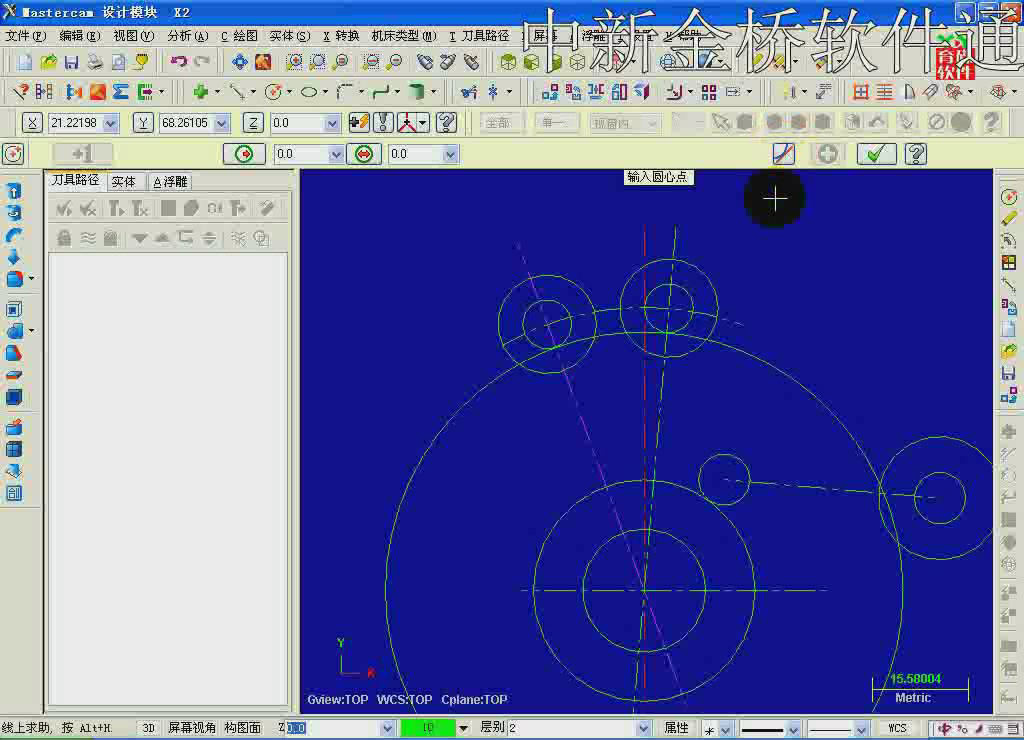This screenshot has width=1024, height=740.
Task: Toggle the Y coordinate lock button
Action: [x=143, y=123]
